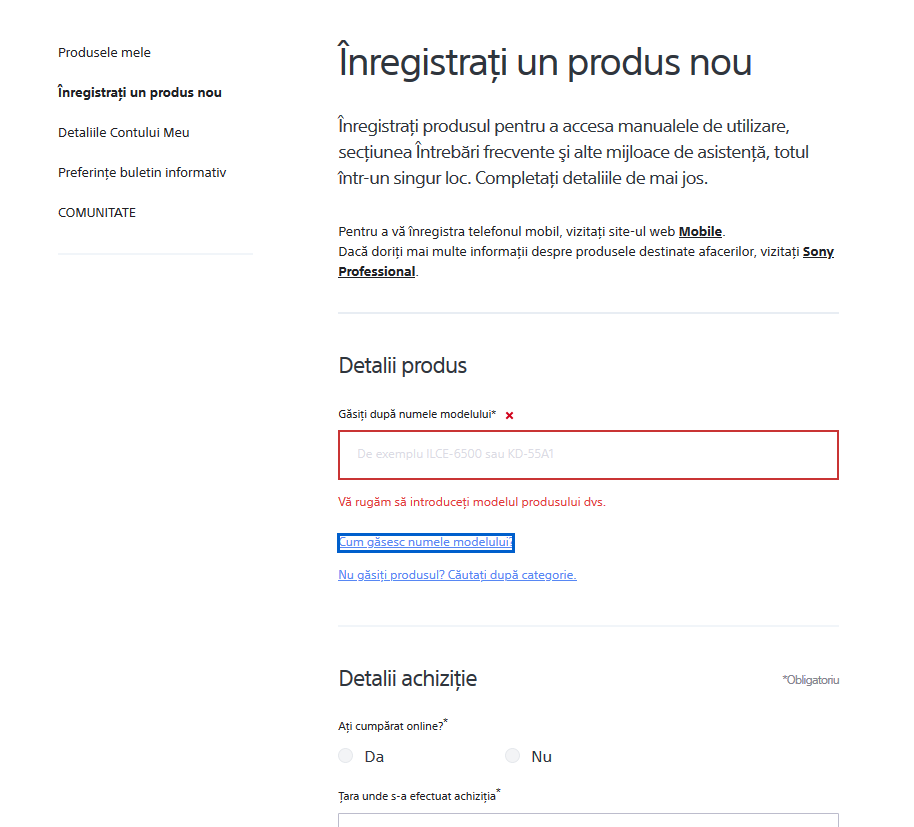The image size is (914, 827).
Task: Open "Produsele mele" in the sidebar
Action: coord(104,52)
